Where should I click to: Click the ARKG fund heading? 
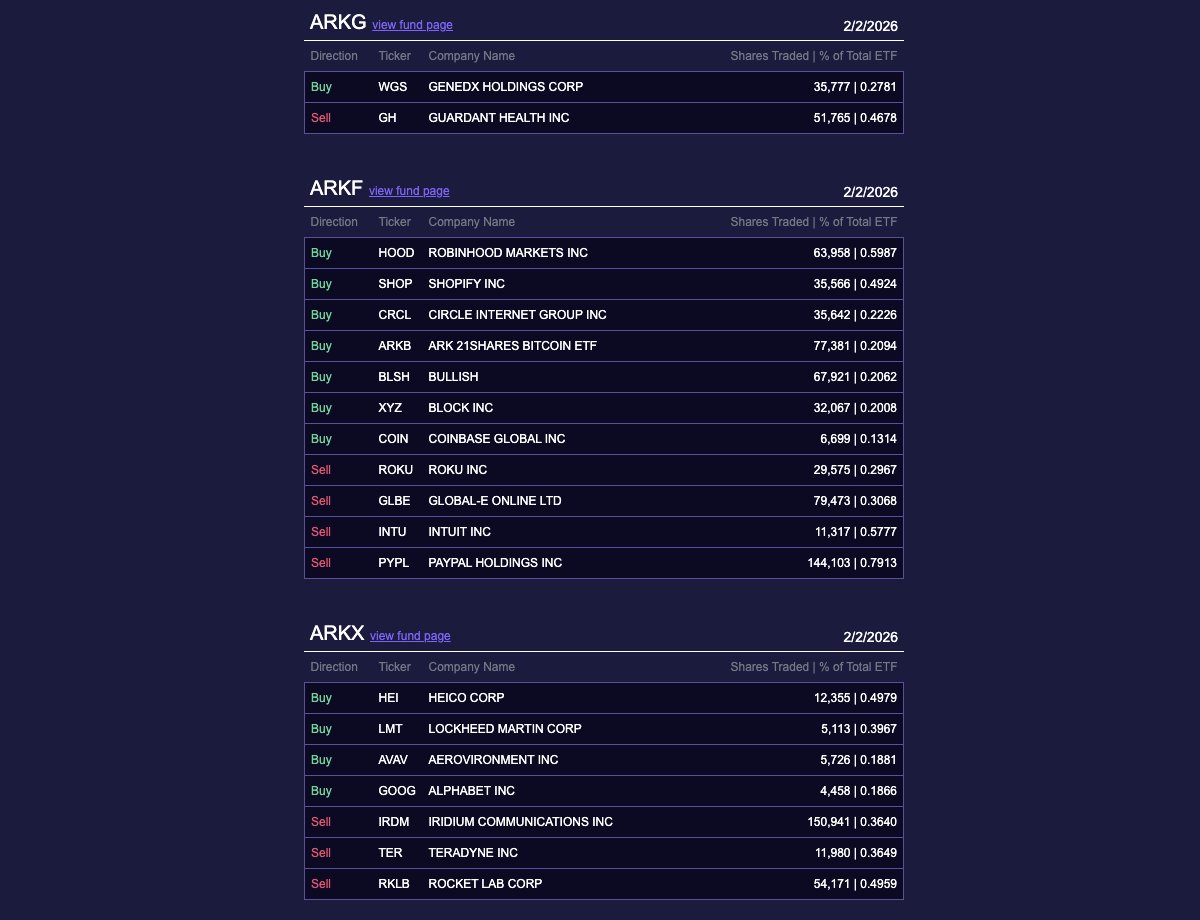click(x=338, y=22)
